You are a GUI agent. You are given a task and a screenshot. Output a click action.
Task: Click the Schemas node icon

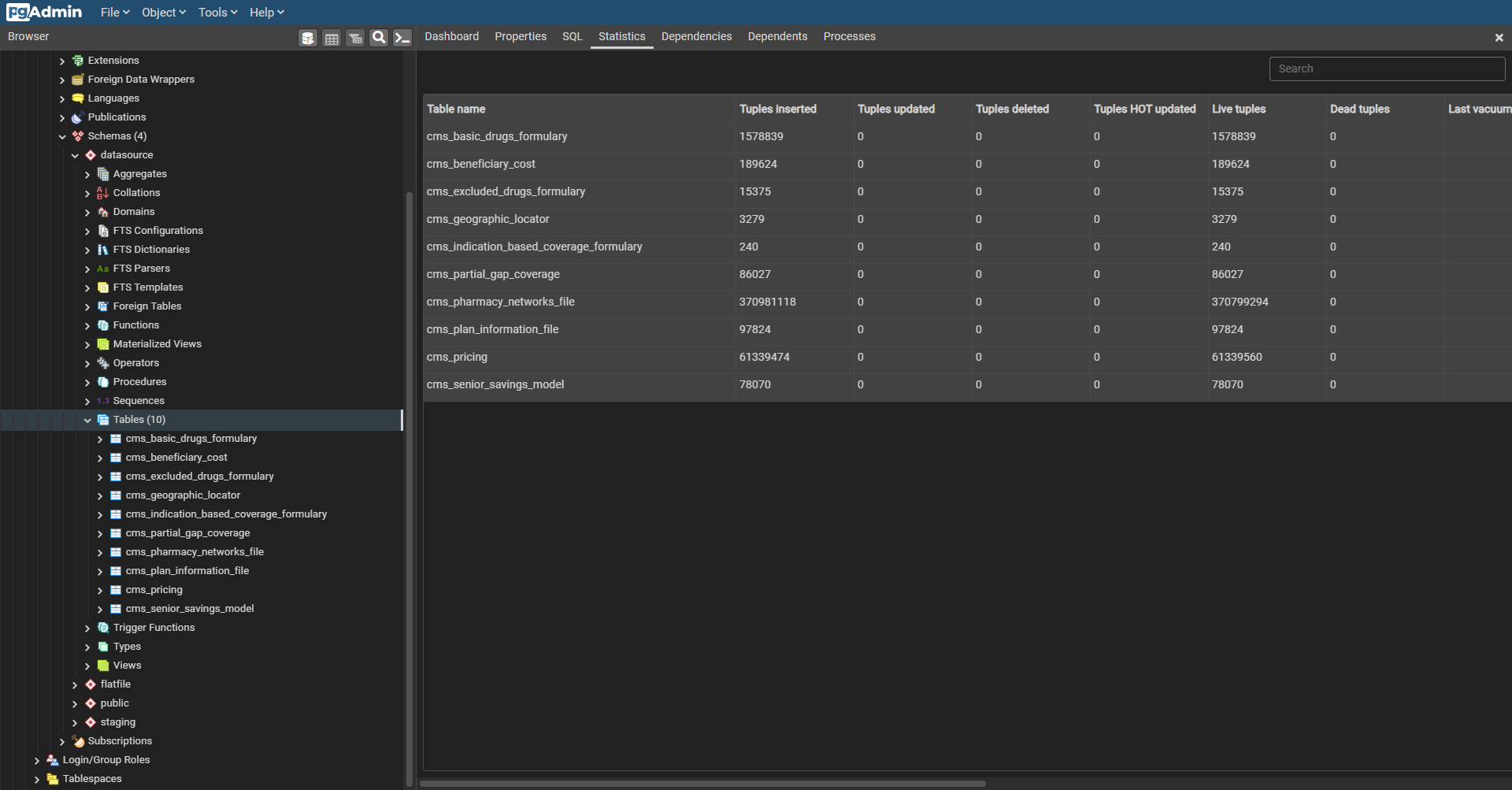pos(78,136)
